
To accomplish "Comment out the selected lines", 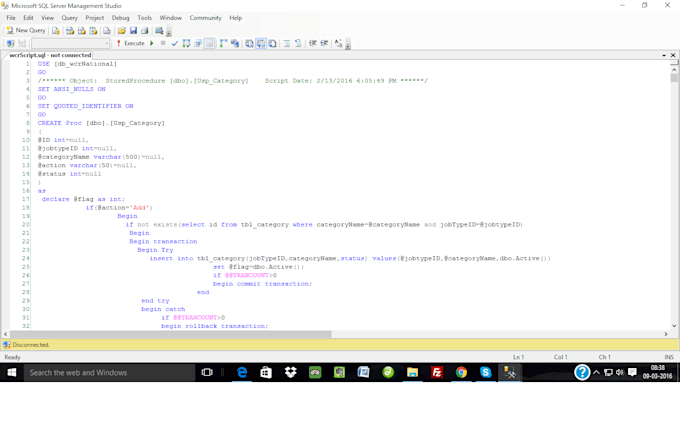I will [287, 43].
